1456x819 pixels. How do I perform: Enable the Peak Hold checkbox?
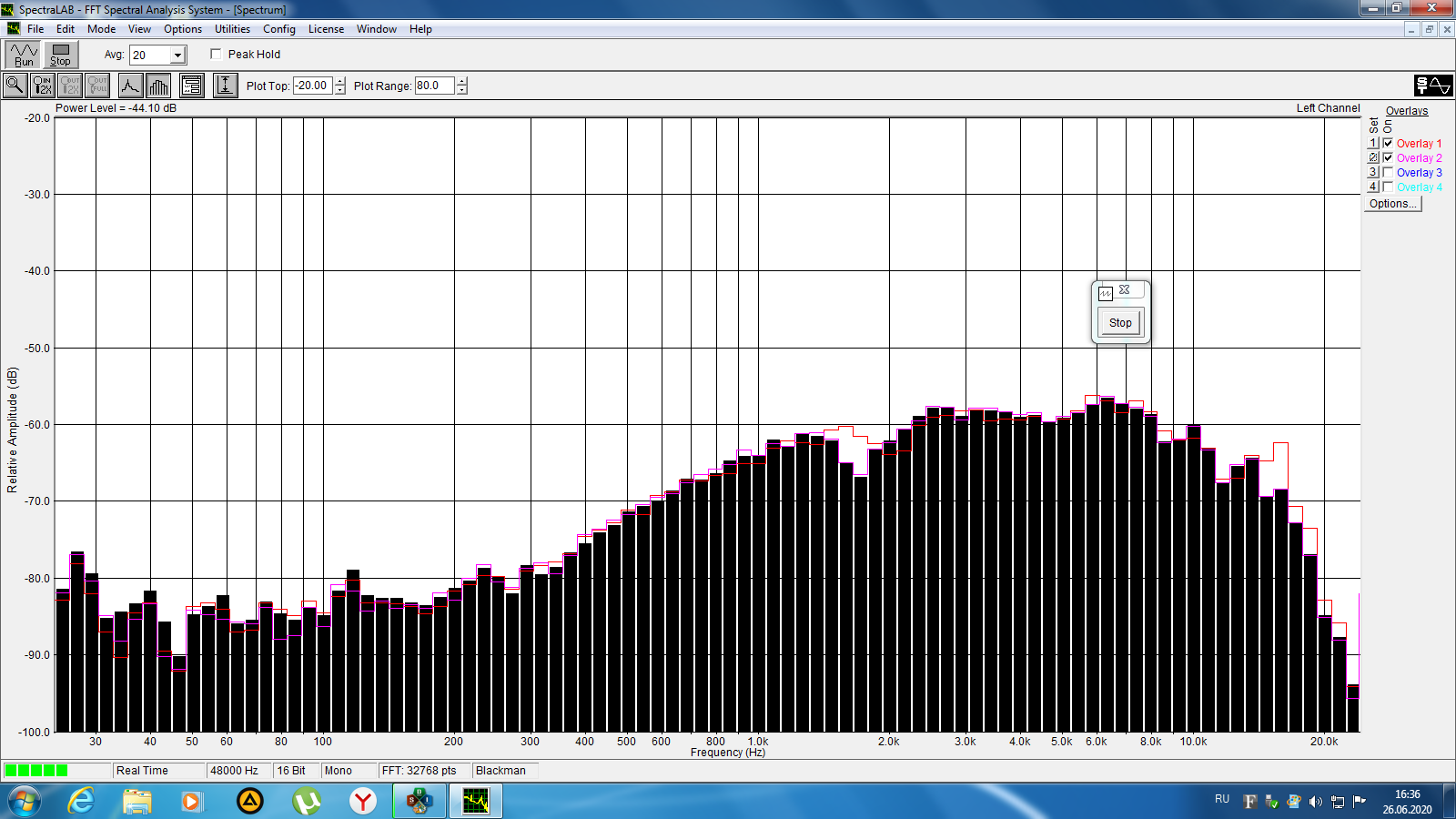[x=216, y=54]
